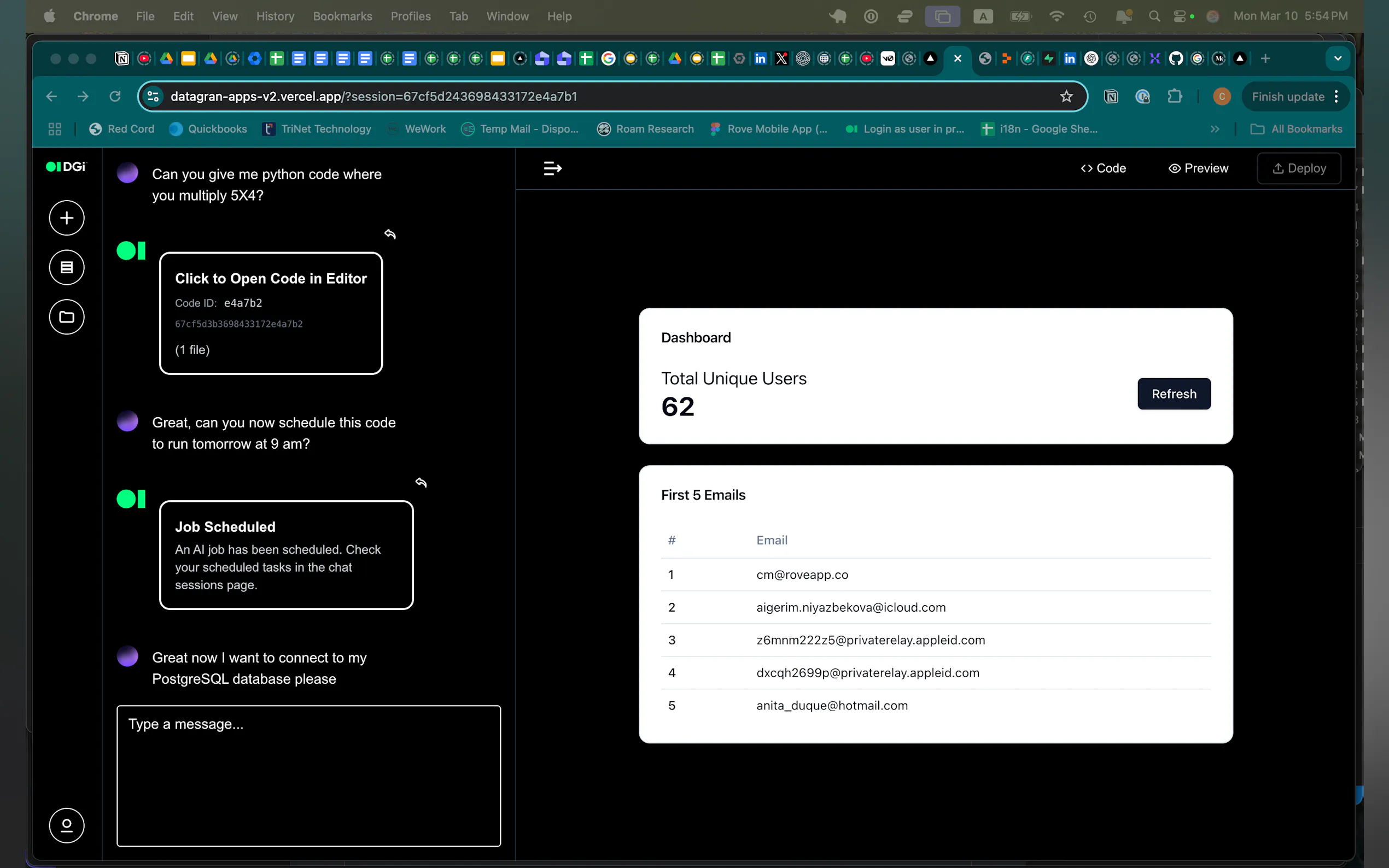Switch to the Preview view
Screen dimensions: 1389x868
1198,168
